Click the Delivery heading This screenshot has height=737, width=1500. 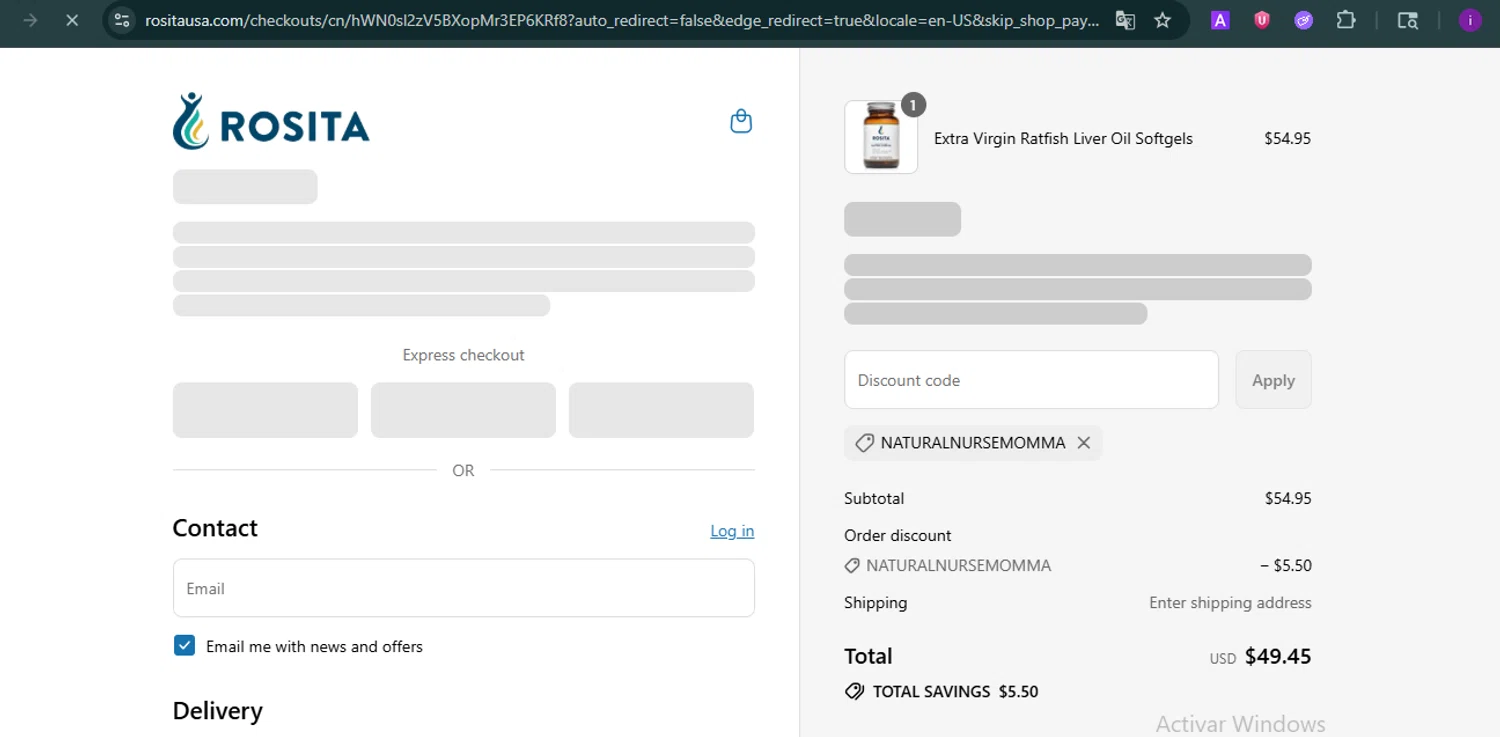pyautogui.click(x=217, y=711)
